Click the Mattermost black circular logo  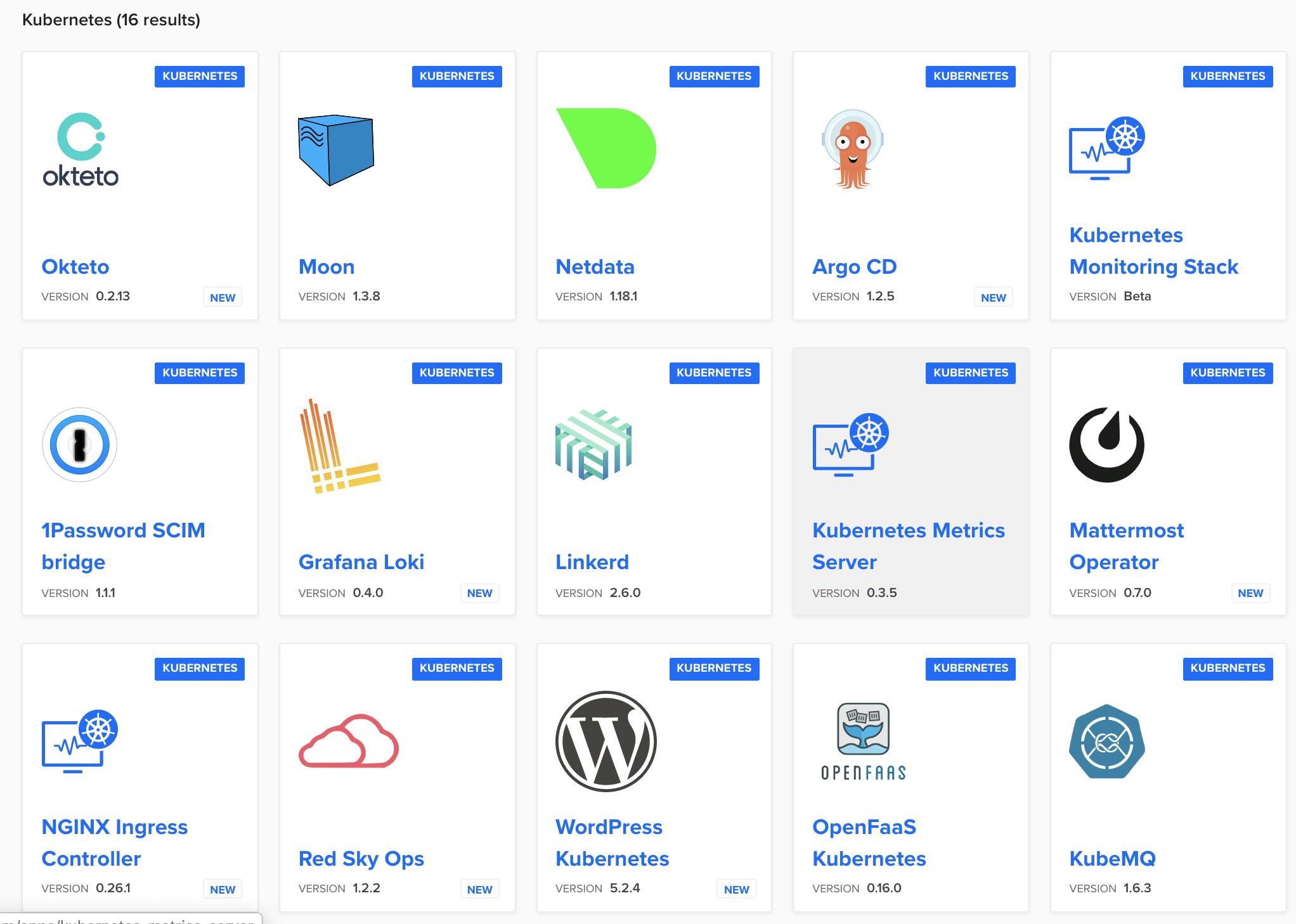tap(1107, 445)
